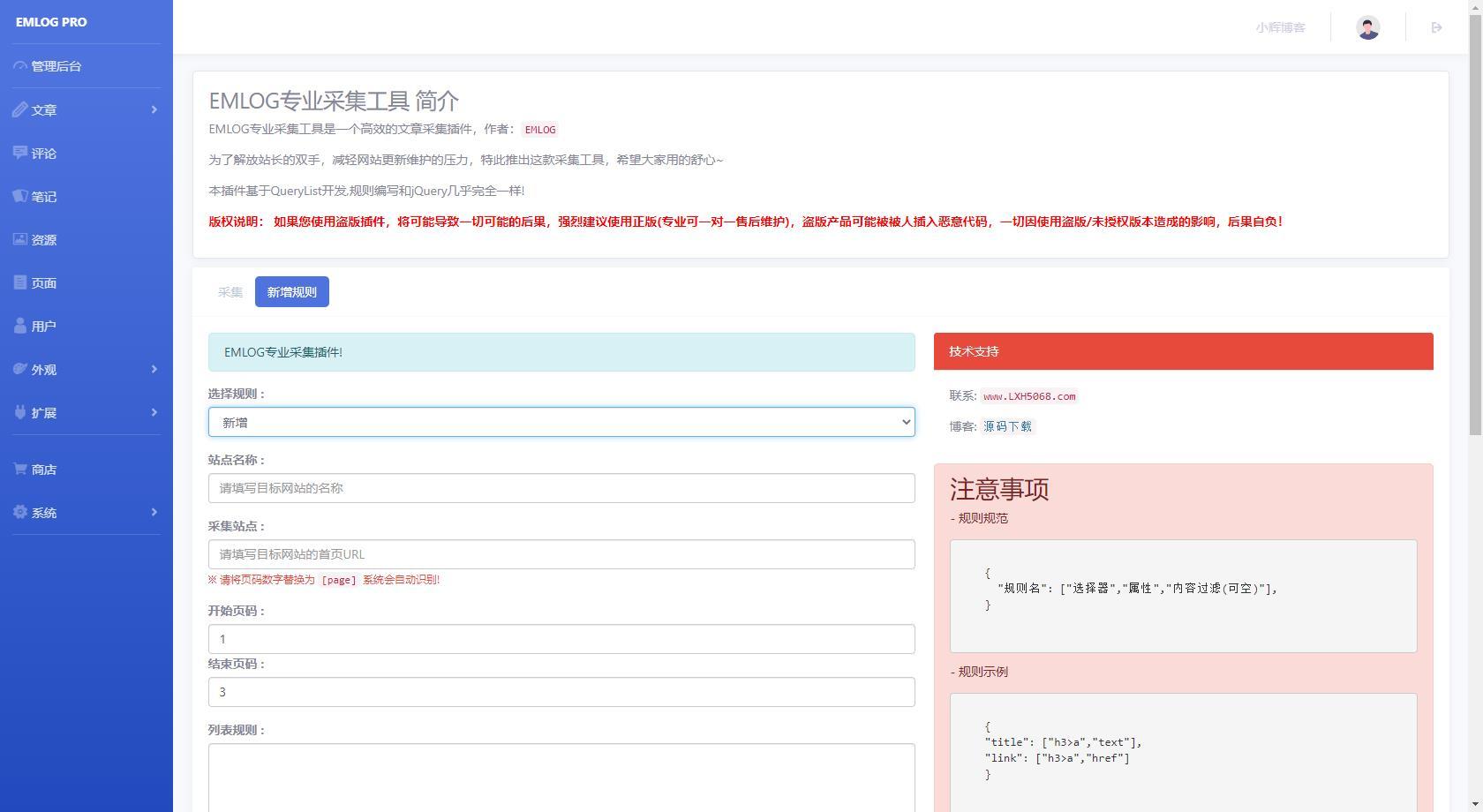The width and height of the screenshot is (1483, 812).
Task: Click the 笔记 notes icon
Action: pyautogui.click(x=20, y=196)
